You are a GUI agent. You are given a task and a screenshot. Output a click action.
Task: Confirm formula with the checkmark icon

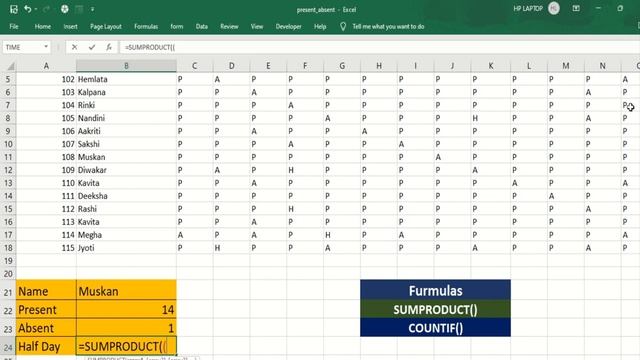click(x=92, y=47)
